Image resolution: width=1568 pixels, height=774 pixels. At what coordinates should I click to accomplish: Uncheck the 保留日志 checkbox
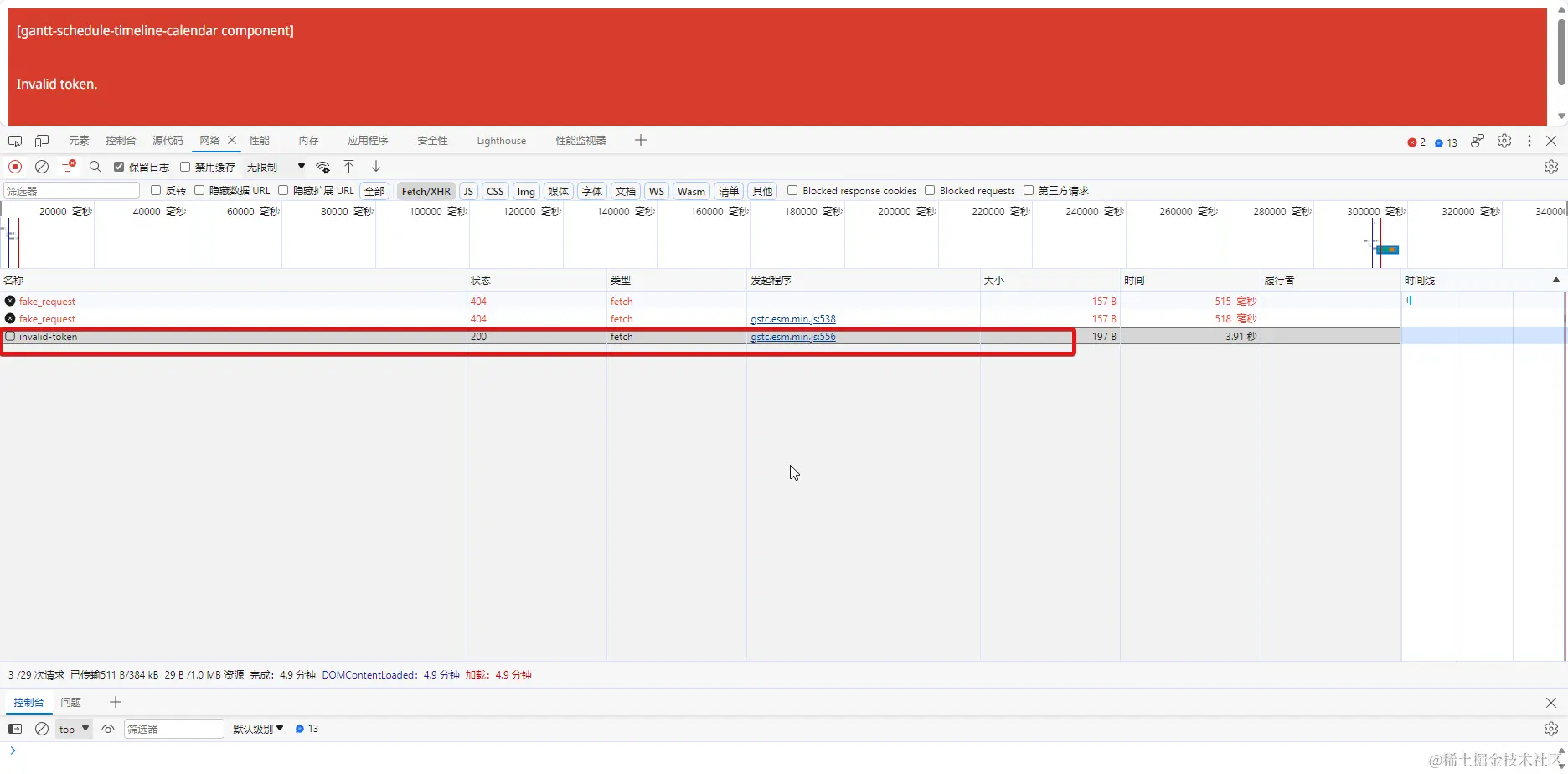click(x=119, y=167)
